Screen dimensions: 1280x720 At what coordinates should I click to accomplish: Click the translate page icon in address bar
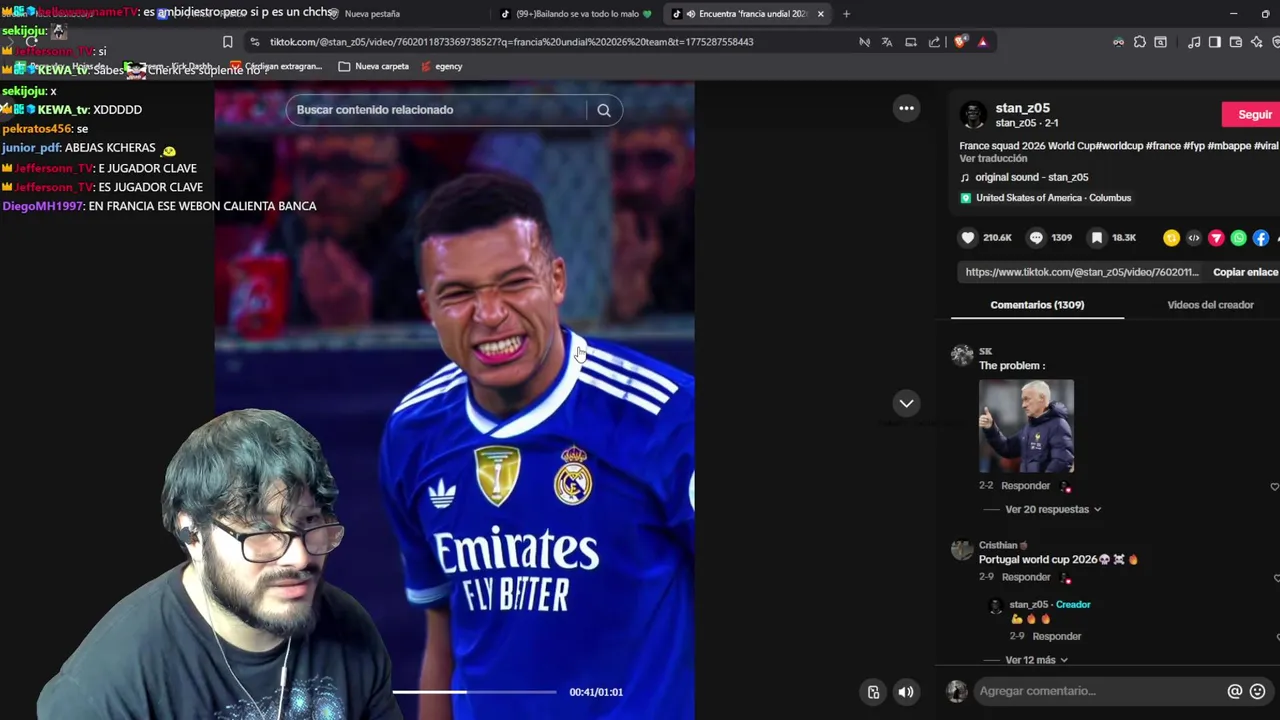tap(887, 42)
